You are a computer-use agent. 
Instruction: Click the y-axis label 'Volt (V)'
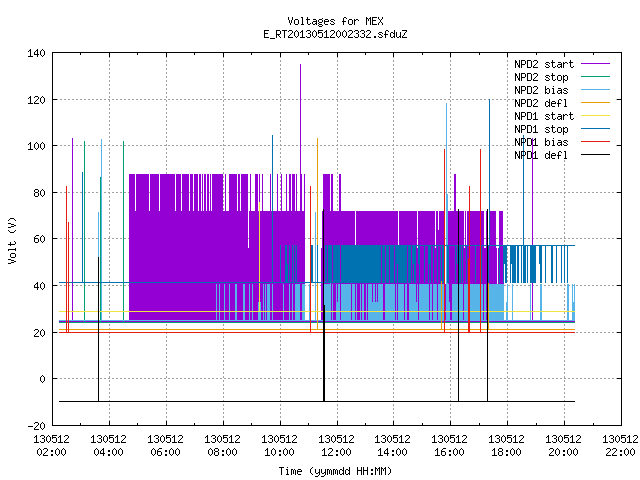tap(13, 240)
